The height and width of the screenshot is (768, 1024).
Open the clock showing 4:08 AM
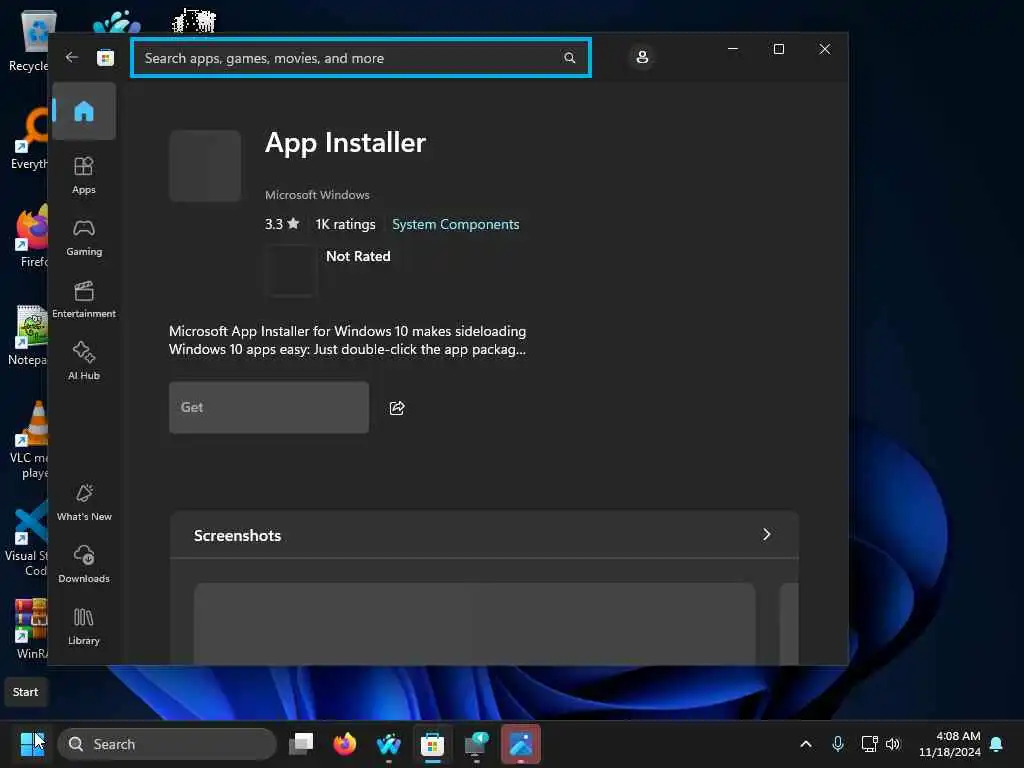pos(950,744)
